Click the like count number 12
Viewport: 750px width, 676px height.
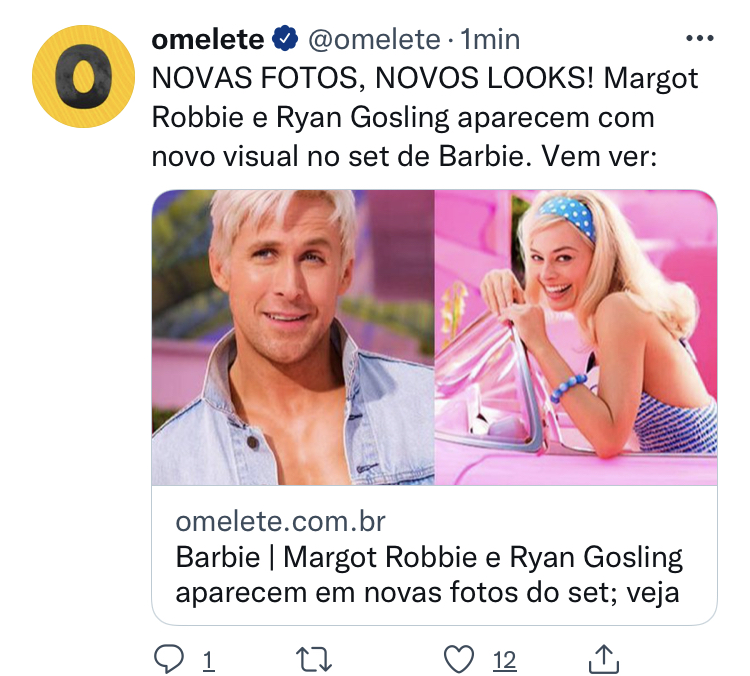point(505,660)
